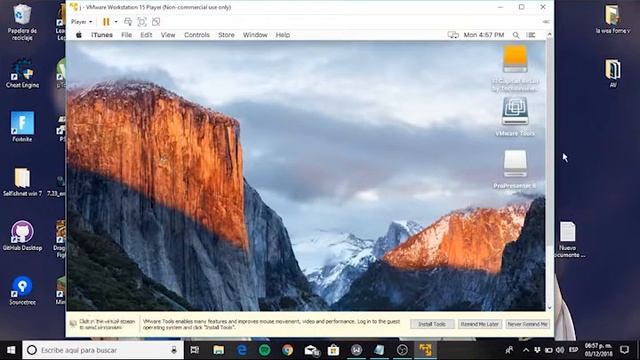Image resolution: width=640 pixels, height=360 pixels.
Task: Click the 'Escribe aquí para buscar' search box
Action: click(x=102, y=350)
